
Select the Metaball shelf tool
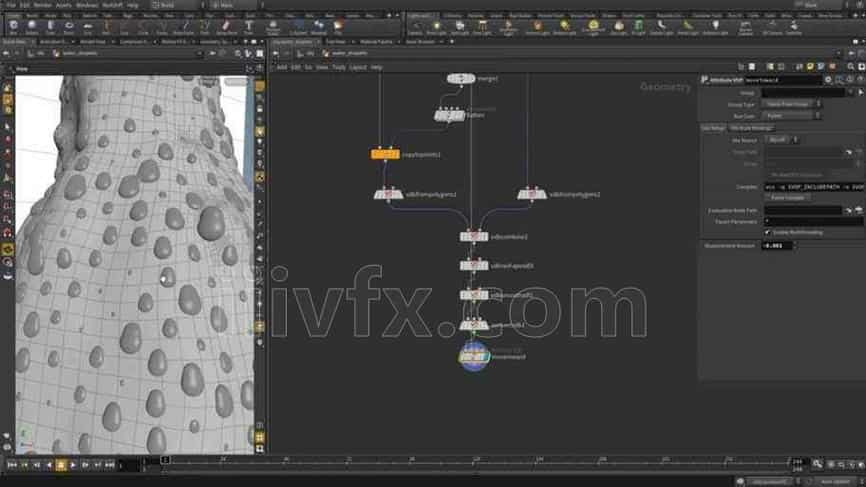(x=319, y=27)
